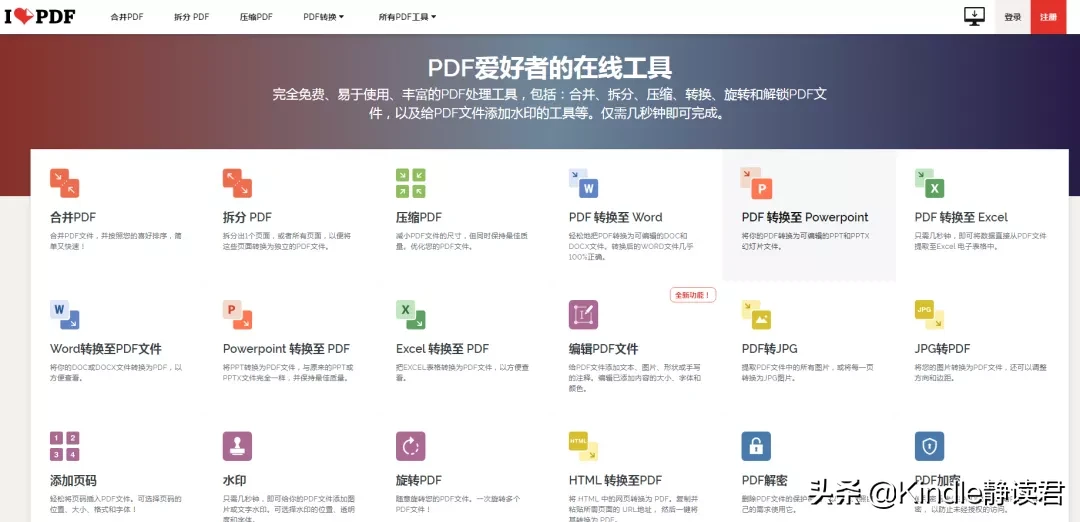Click the desktop app download icon

[974, 17]
